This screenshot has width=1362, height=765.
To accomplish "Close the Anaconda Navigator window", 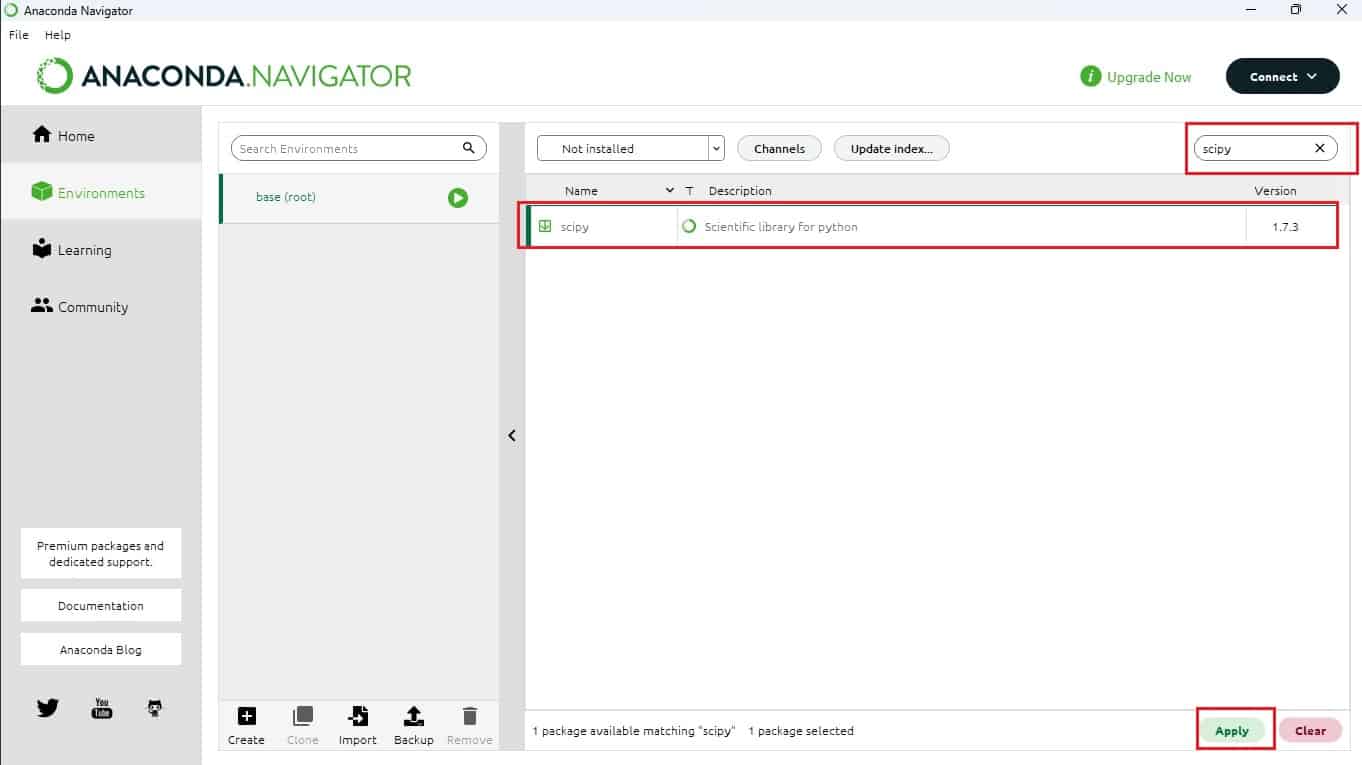I will (1341, 10).
